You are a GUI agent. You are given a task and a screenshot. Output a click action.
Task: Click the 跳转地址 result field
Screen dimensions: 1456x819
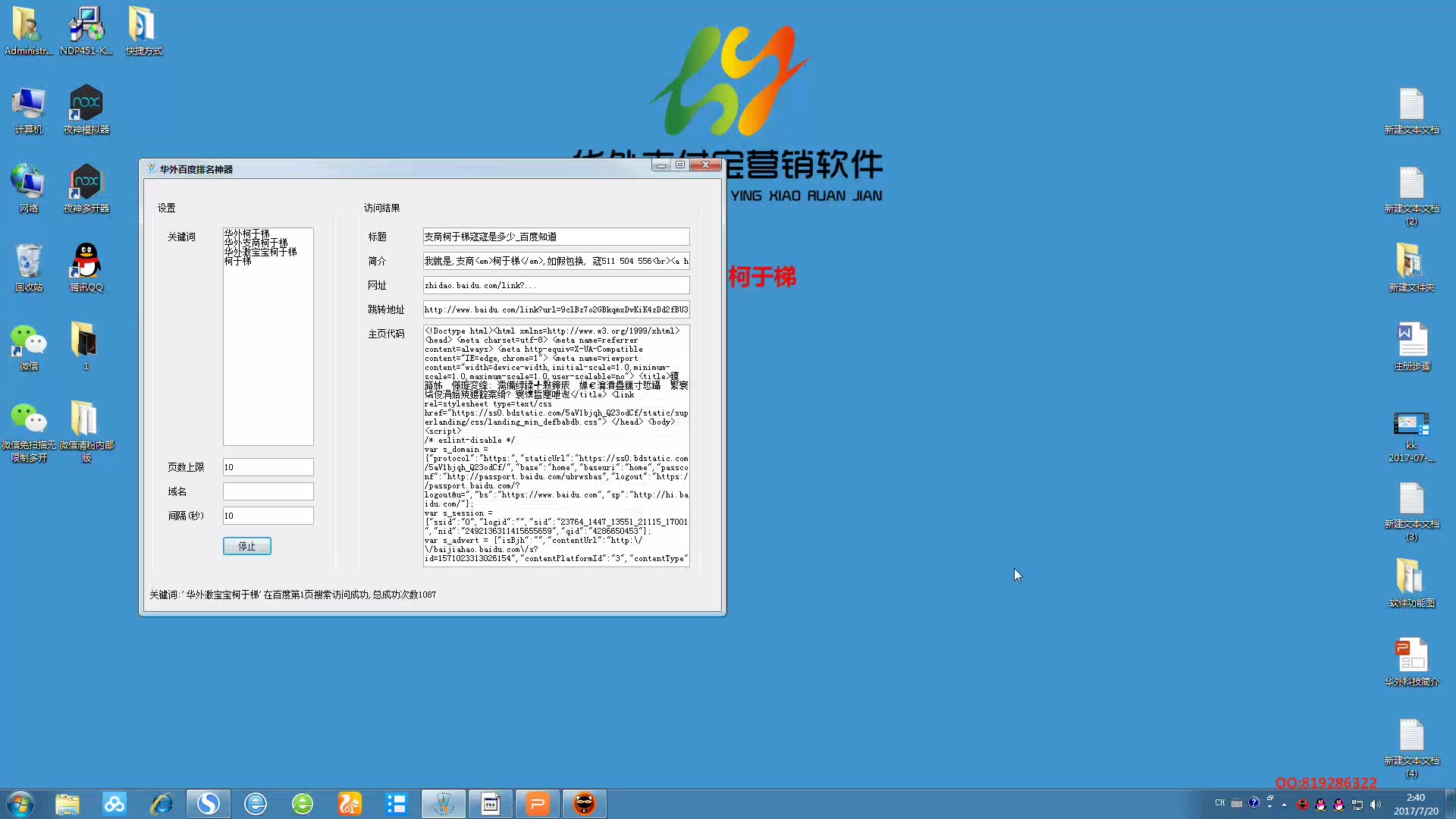[x=556, y=309]
